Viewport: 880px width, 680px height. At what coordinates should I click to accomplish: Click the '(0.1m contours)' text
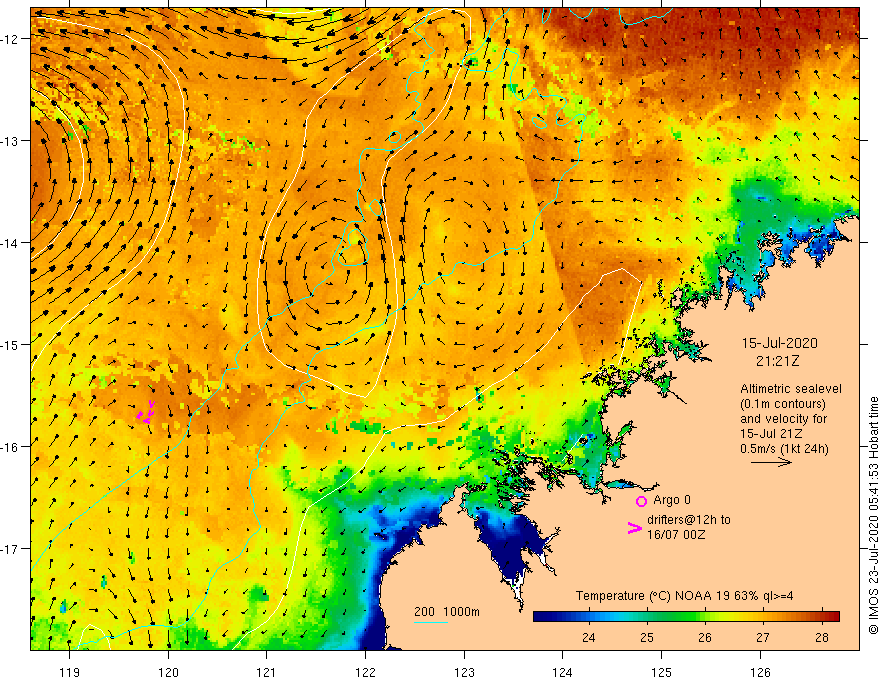click(x=783, y=404)
